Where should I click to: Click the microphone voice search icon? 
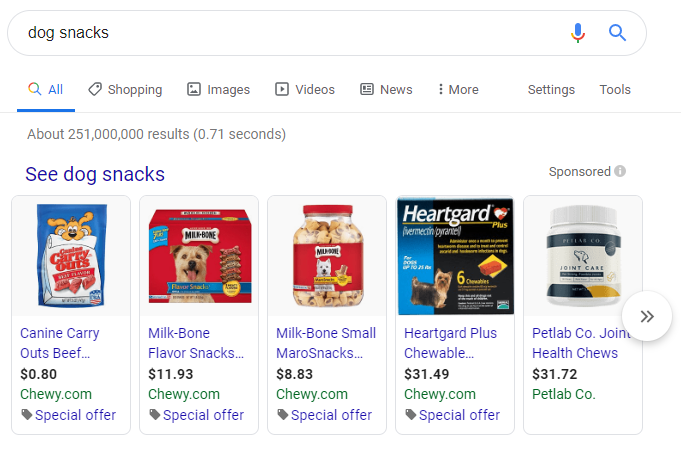coord(578,33)
